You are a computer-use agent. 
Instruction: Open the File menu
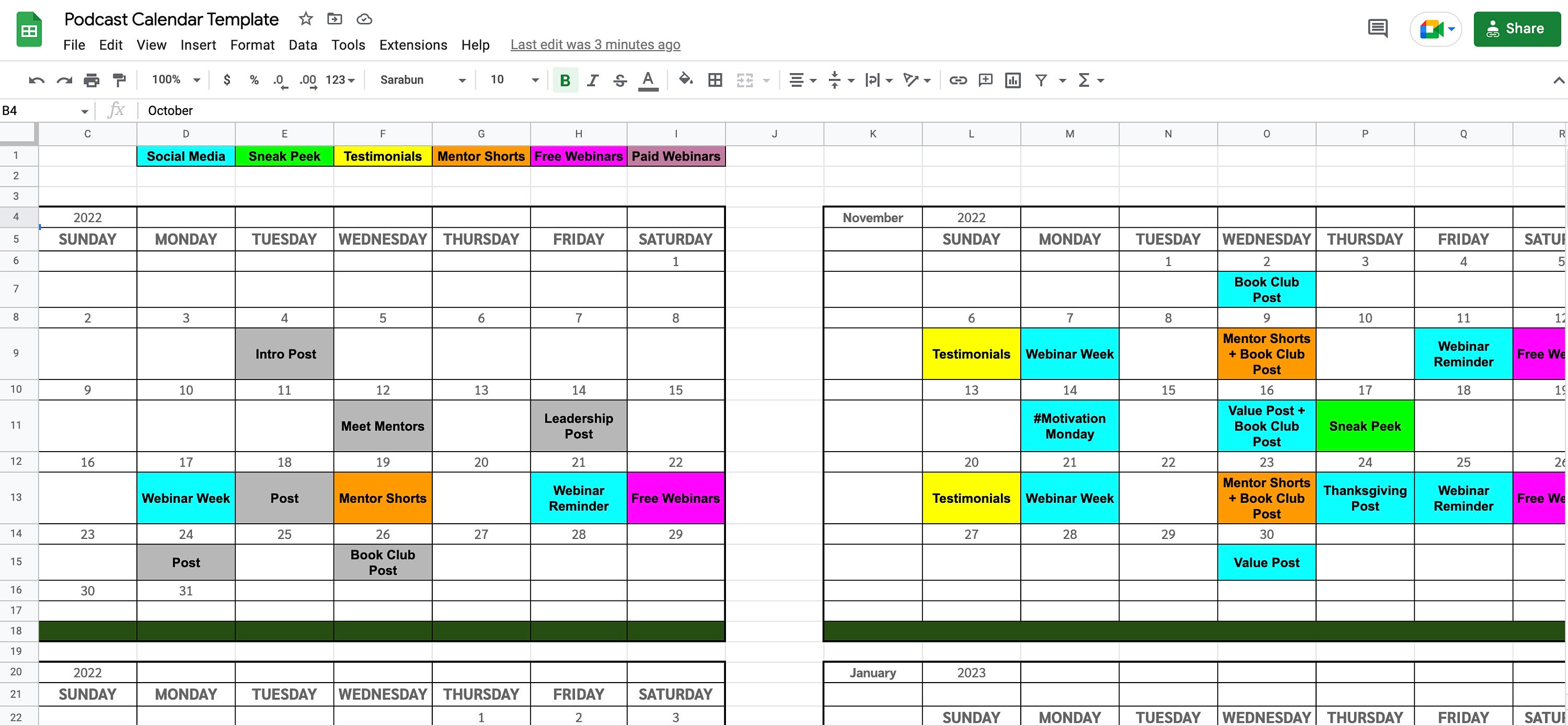(x=74, y=45)
